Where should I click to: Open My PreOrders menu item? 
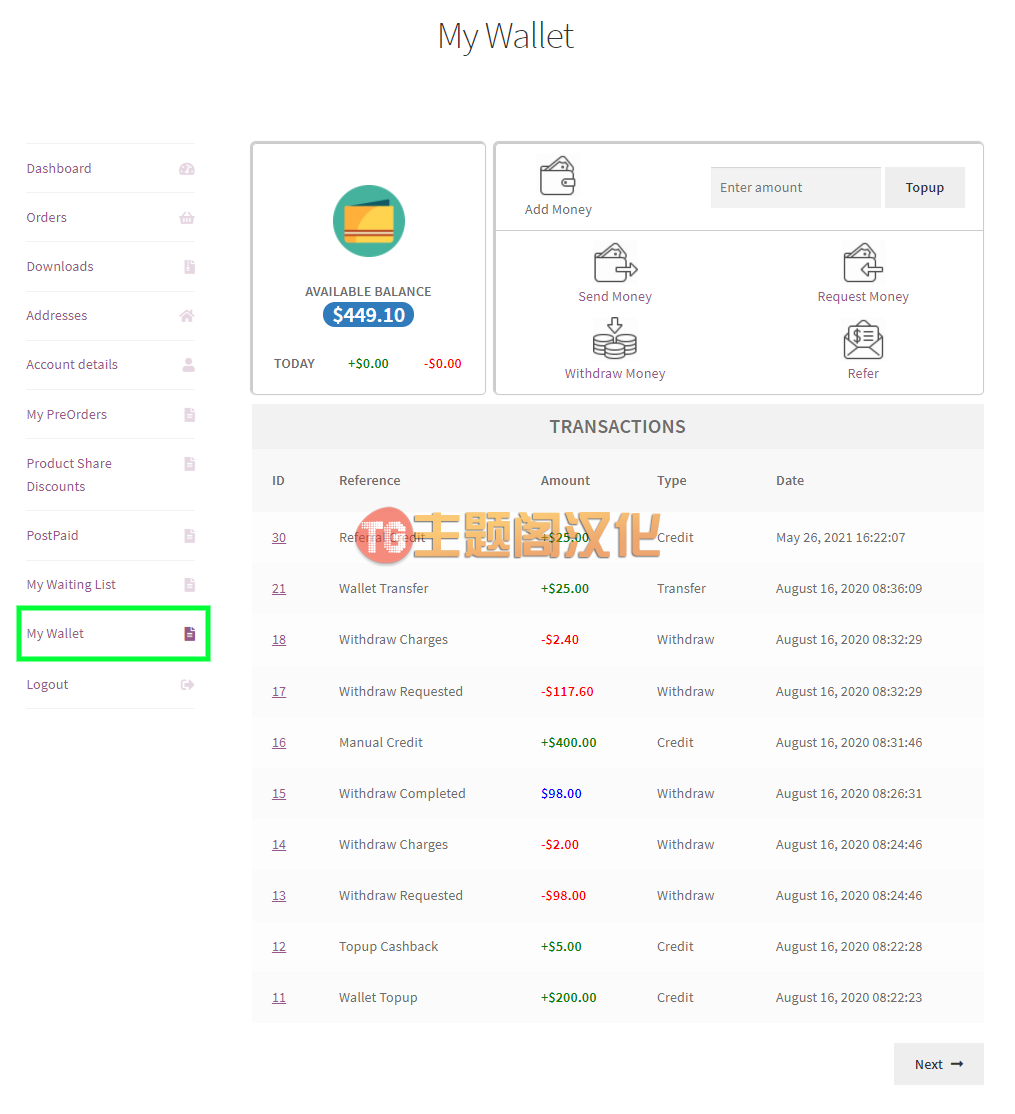[67, 414]
